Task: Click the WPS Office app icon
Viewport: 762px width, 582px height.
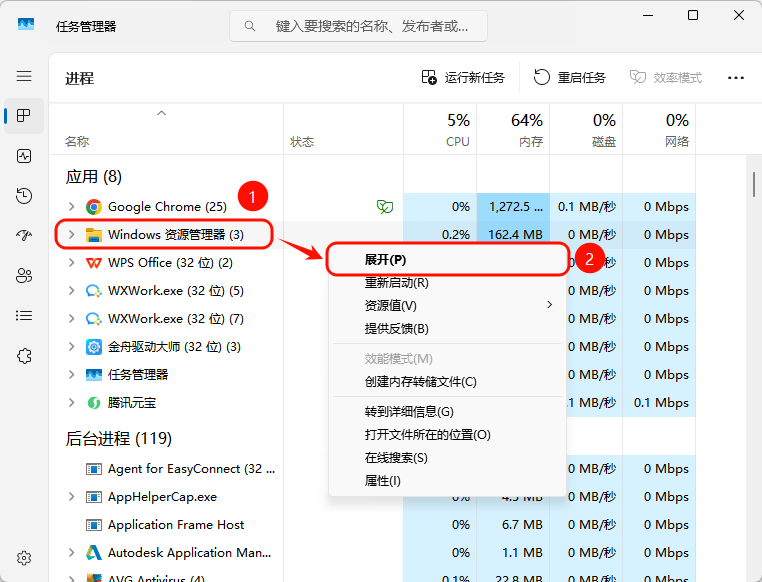Action: [94, 263]
